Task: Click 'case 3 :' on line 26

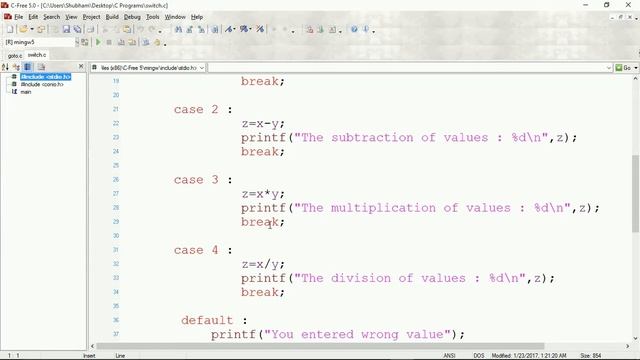Action: [203, 180]
